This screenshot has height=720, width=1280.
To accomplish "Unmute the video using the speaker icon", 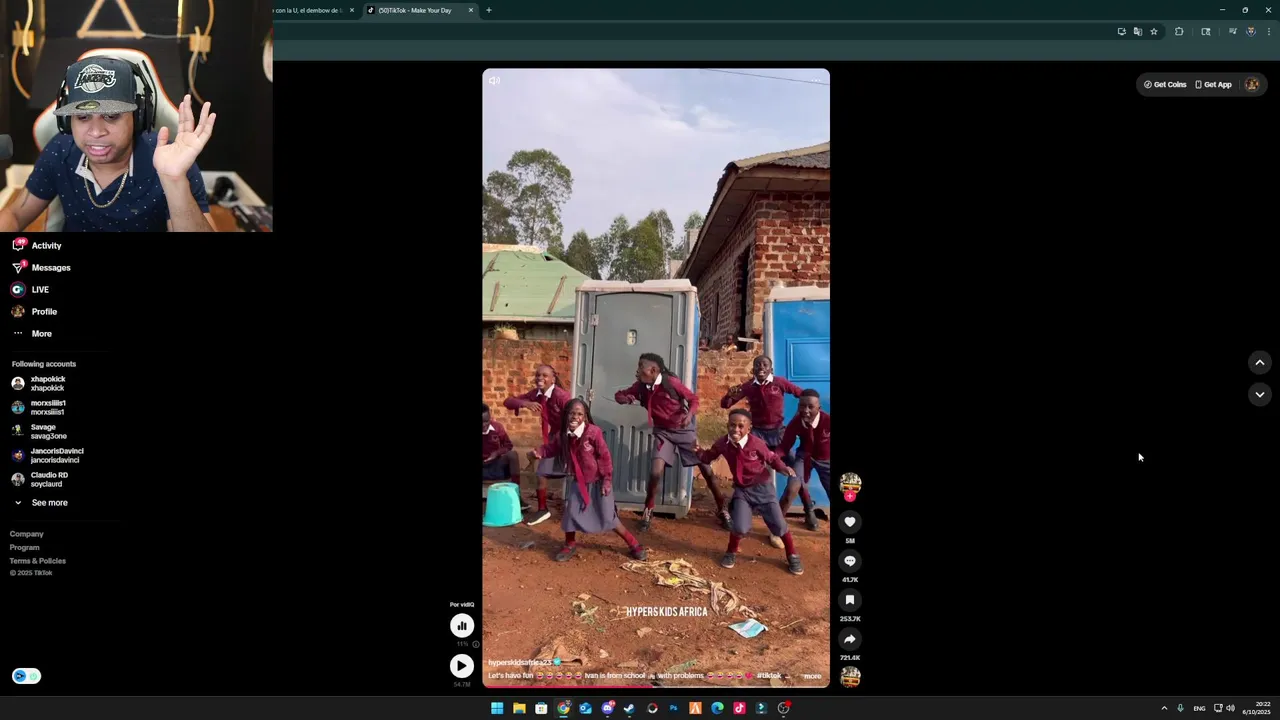I will click(494, 81).
